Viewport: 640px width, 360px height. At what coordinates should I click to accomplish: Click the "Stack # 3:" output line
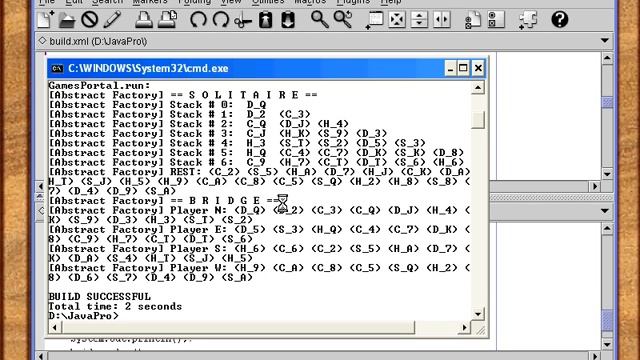(x=218, y=133)
